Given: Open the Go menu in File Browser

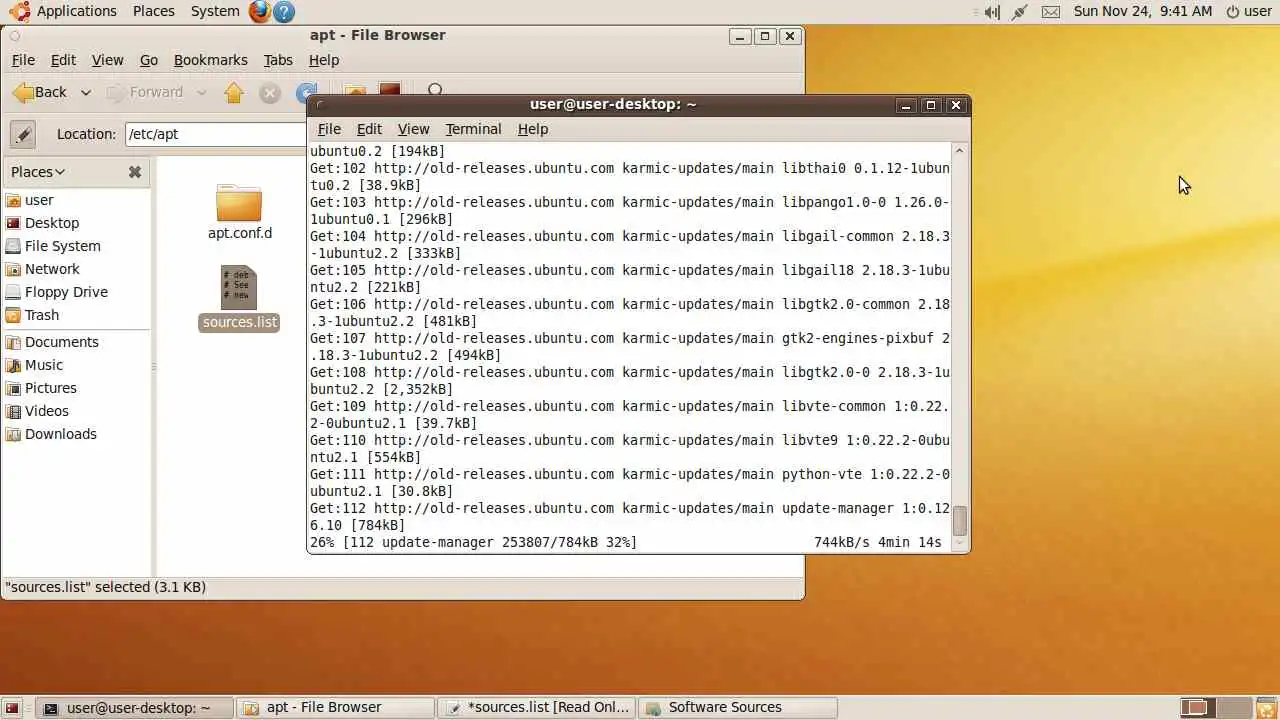Looking at the screenshot, I should coord(149,60).
